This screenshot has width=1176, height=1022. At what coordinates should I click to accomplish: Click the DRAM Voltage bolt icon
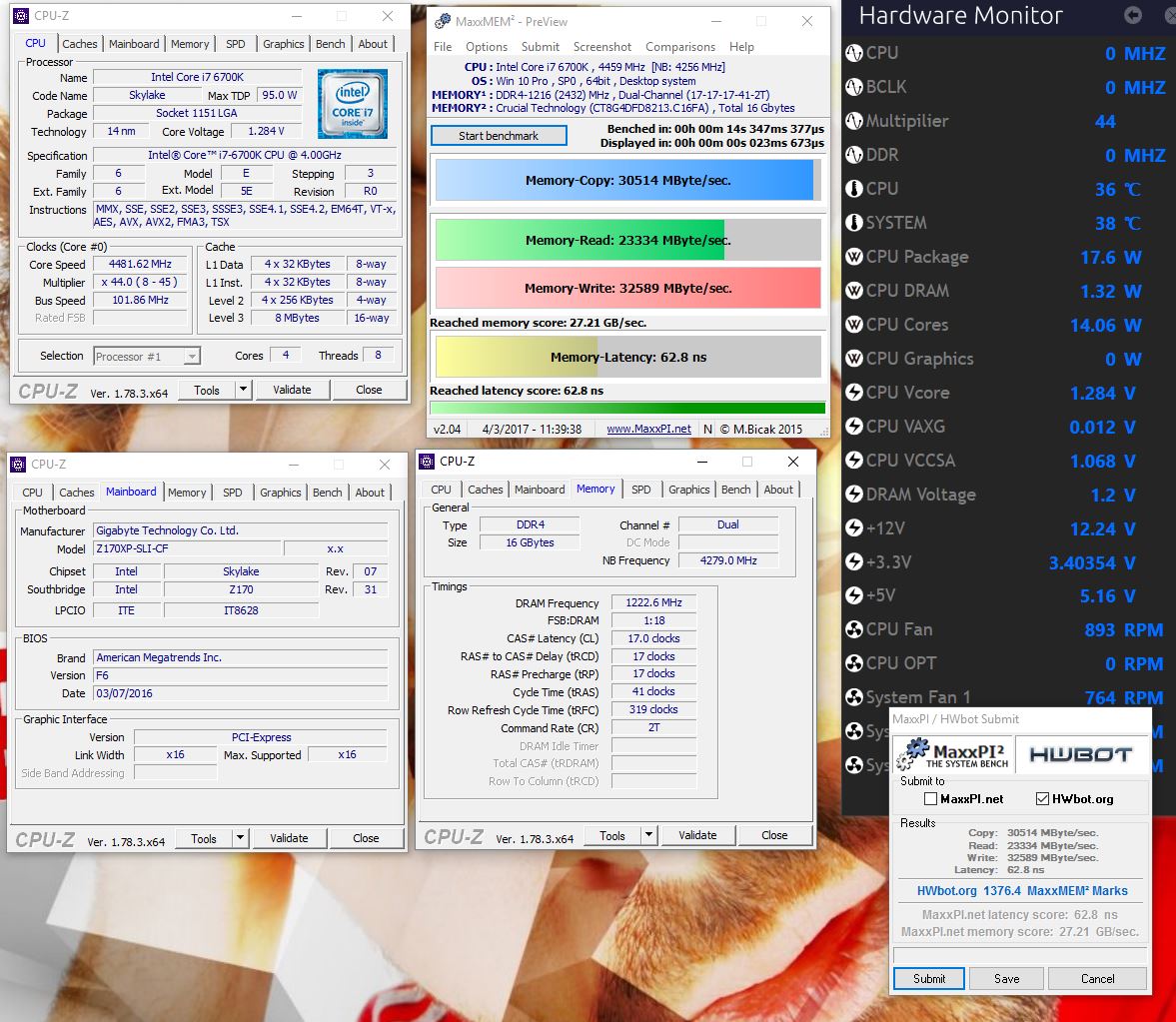pos(854,495)
